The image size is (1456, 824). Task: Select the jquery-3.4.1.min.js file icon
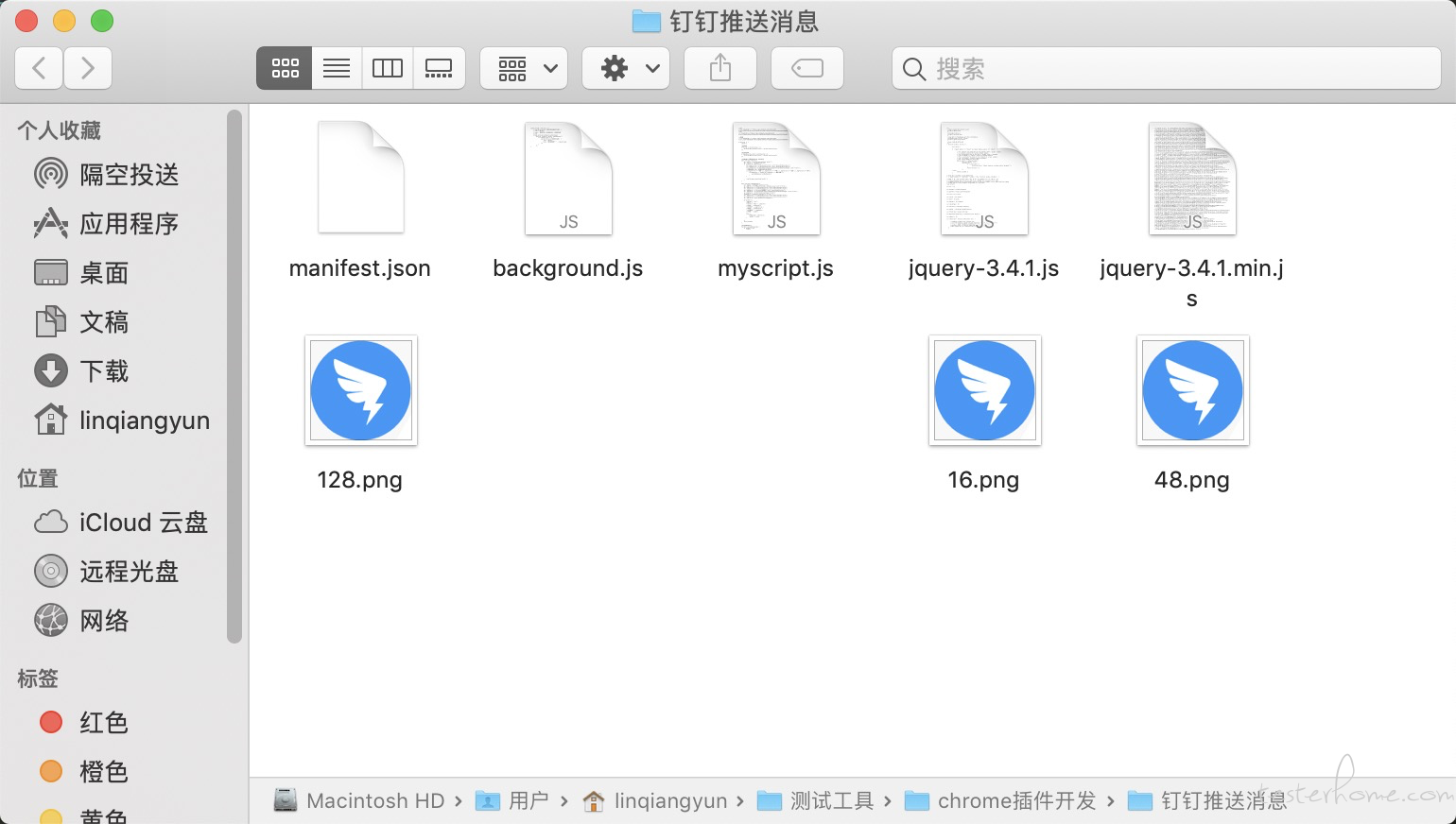pyautogui.click(x=1192, y=178)
